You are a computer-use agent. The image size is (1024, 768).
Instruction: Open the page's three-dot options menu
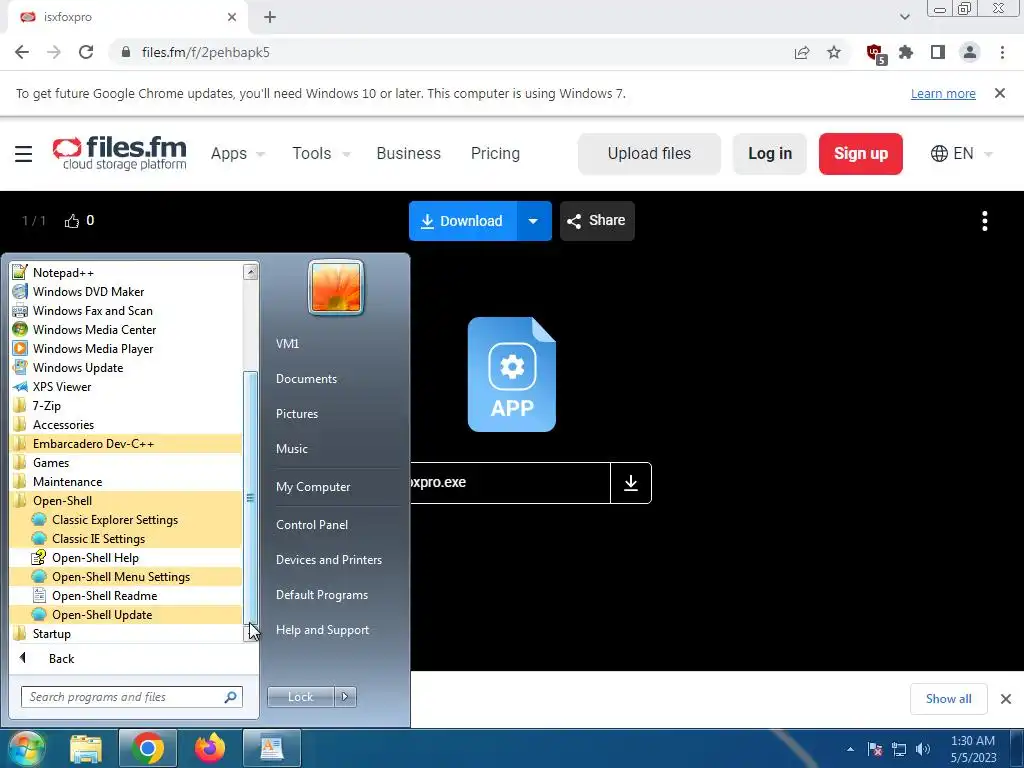tap(985, 221)
